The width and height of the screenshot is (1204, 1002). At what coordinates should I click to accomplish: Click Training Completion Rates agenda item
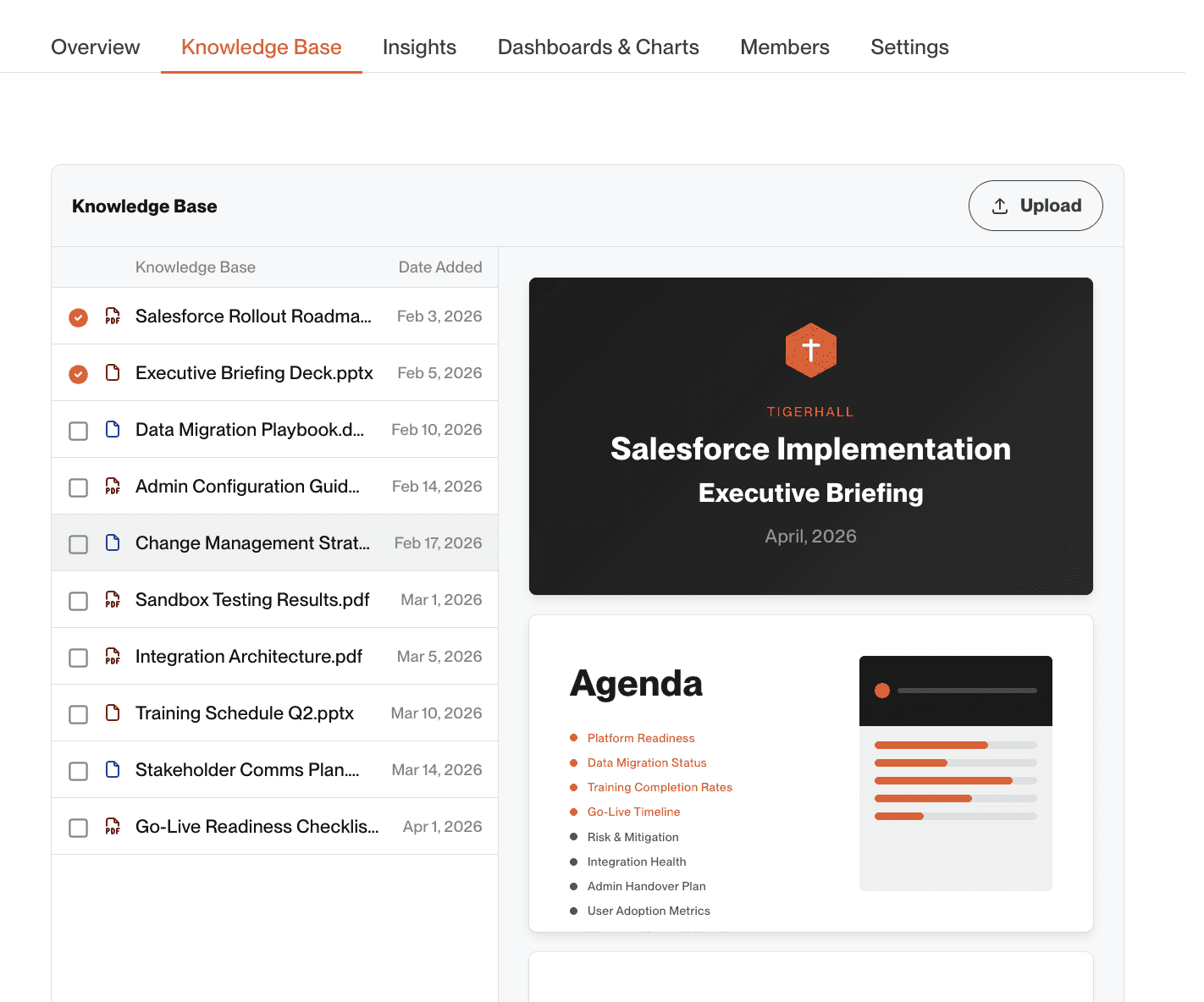[x=660, y=787]
